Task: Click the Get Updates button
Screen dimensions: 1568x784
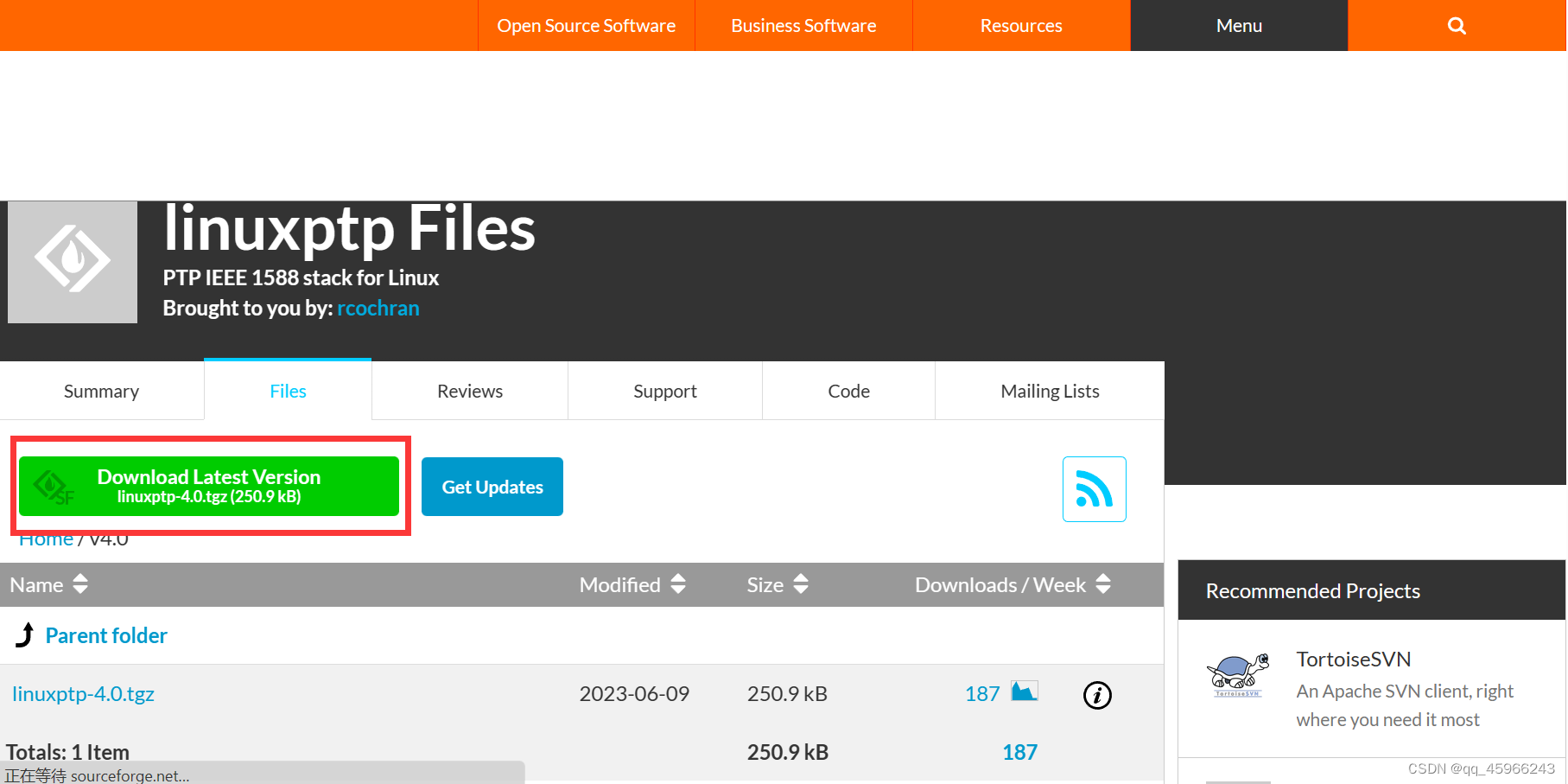Action: coord(492,487)
